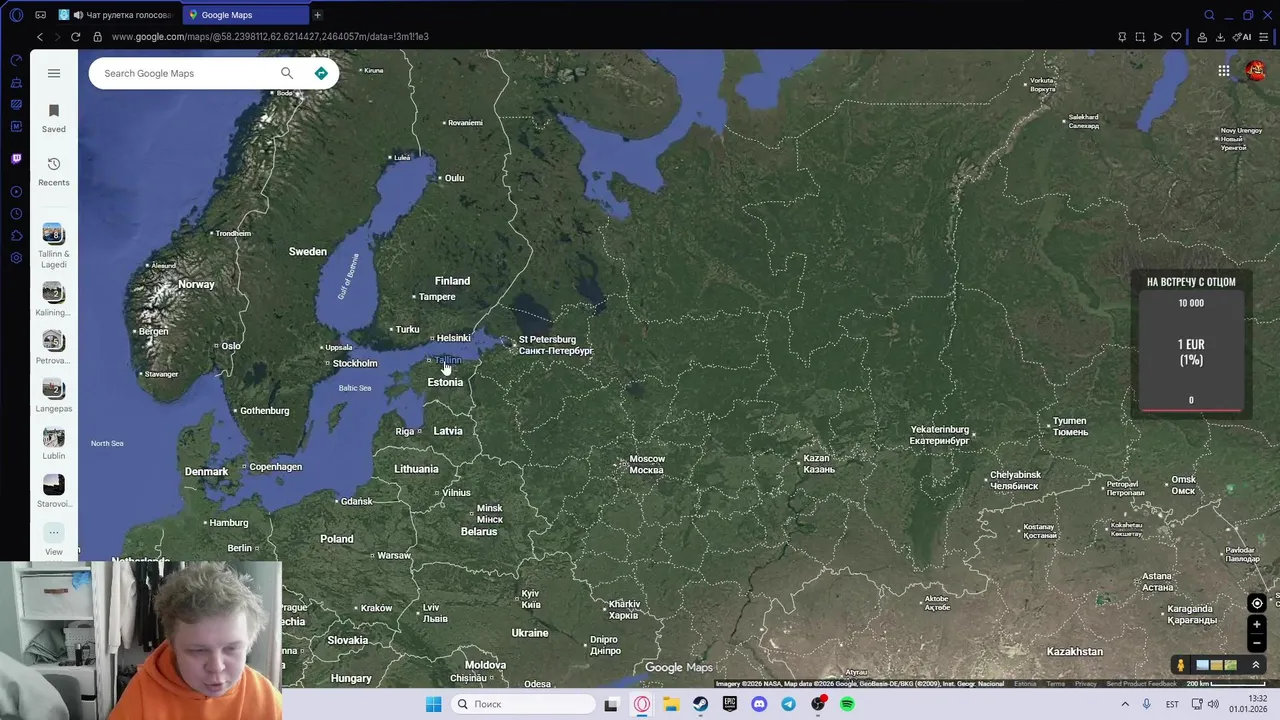Click the Kazakhstan country label

click(x=1074, y=651)
